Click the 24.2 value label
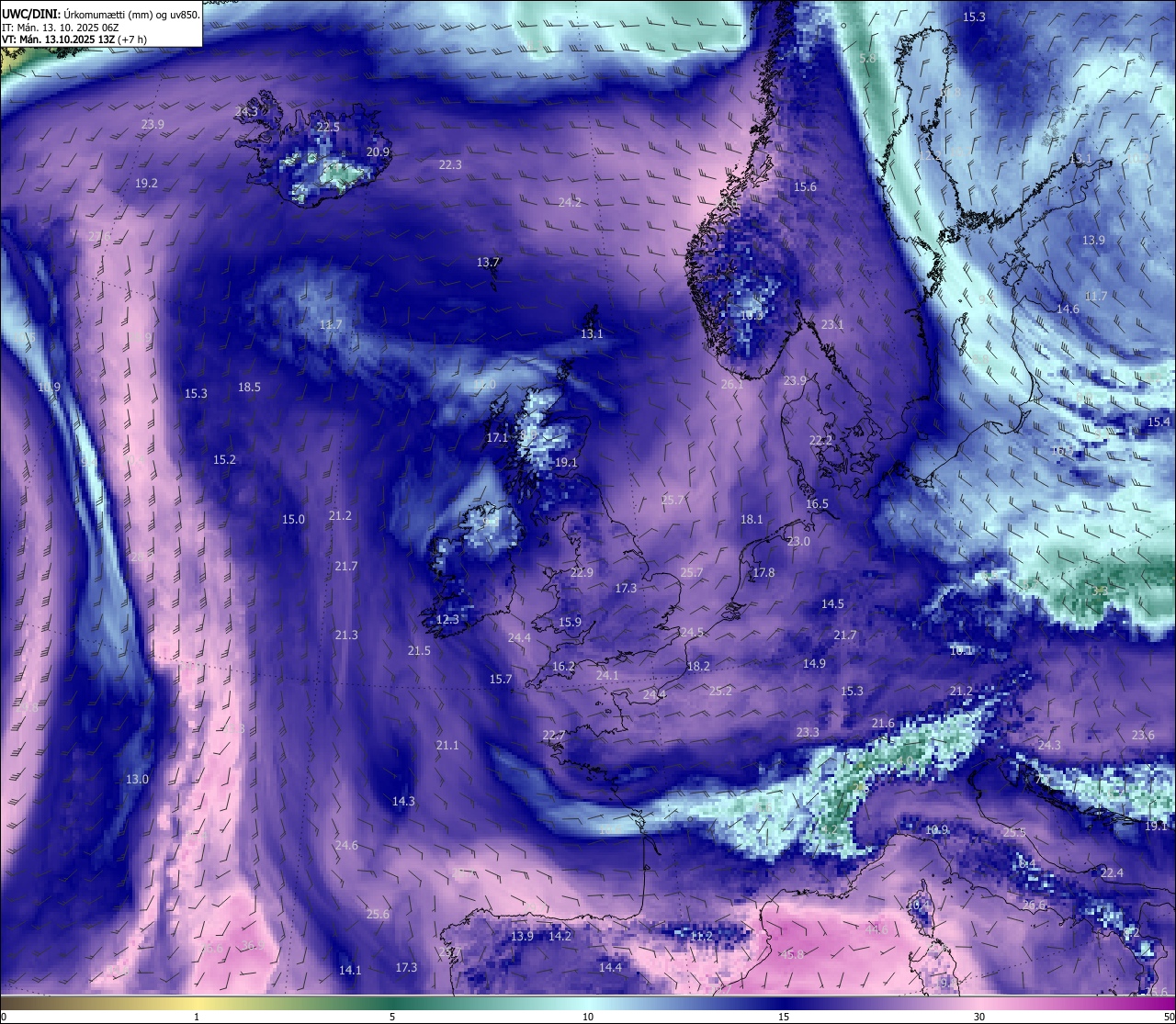The image size is (1176, 1024). pyautogui.click(x=570, y=202)
